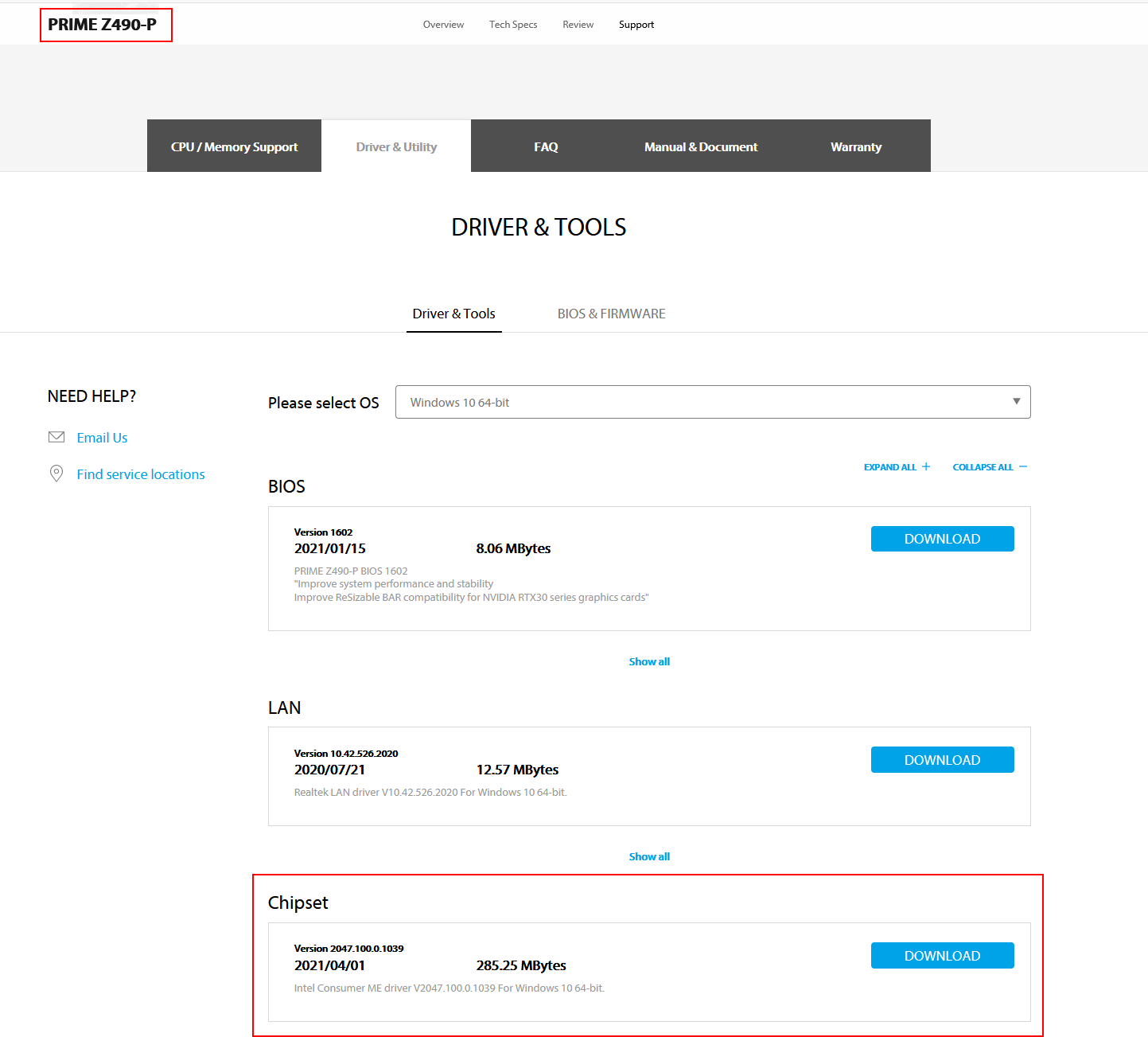
Task: Click the DRIVER & TOOLS page heading
Action: [x=539, y=228]
